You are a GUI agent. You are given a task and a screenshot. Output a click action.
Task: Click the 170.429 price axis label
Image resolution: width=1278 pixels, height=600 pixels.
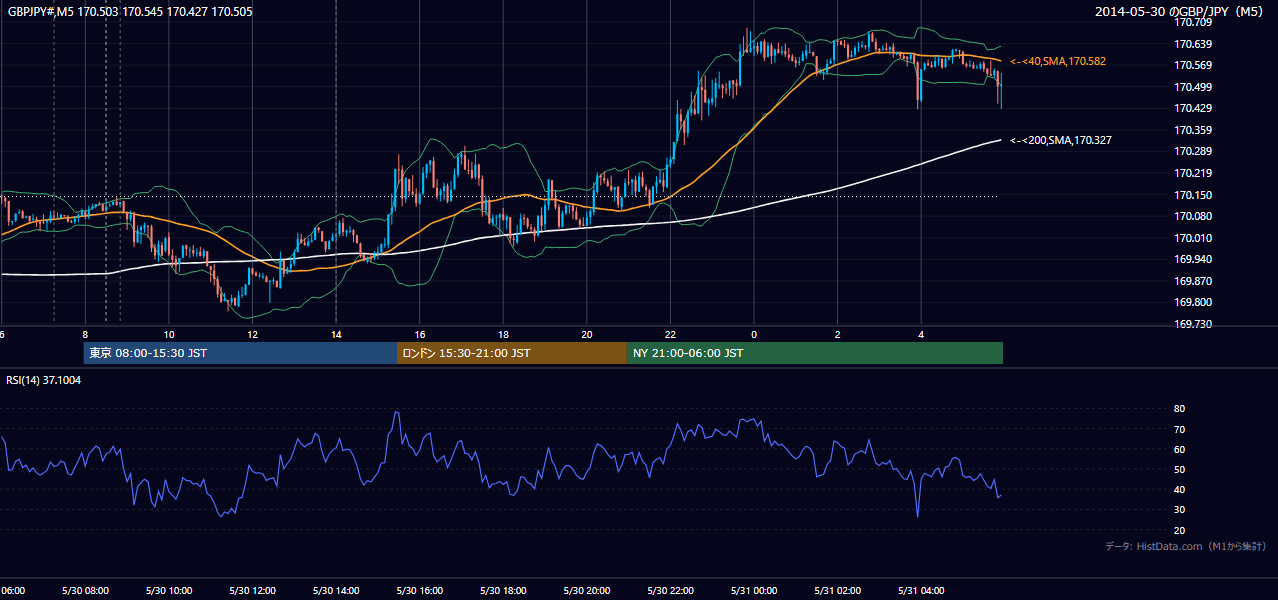1193,108
